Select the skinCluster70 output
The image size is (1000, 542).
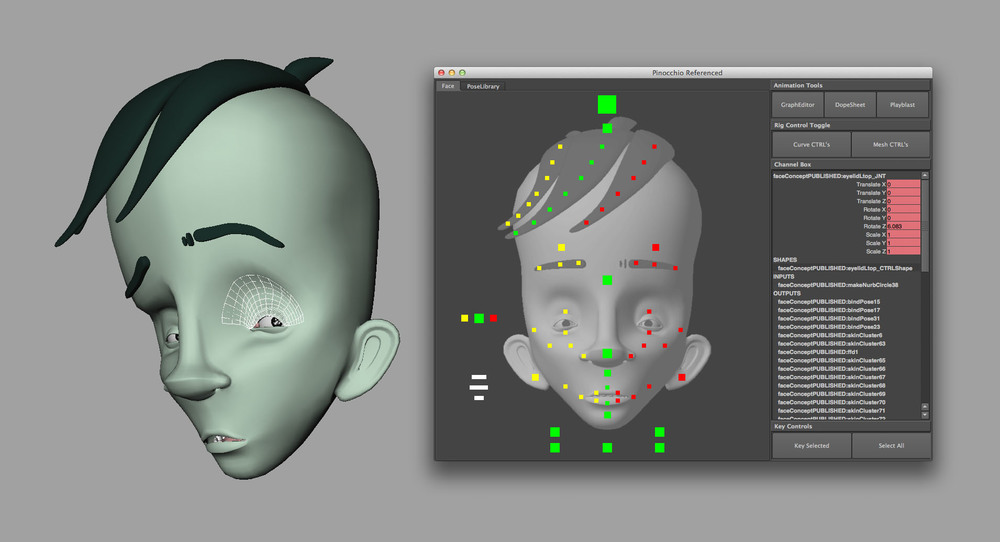(831, 402)
